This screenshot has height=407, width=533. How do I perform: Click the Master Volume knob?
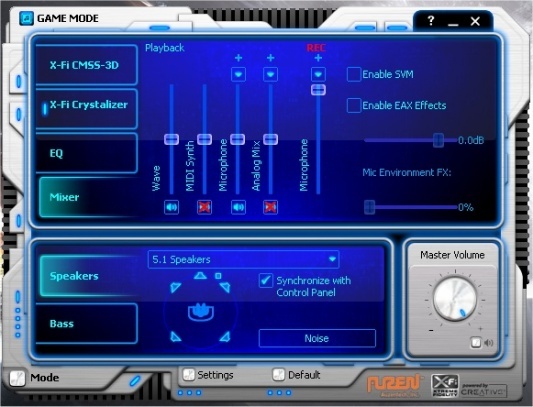click(x=454, y=299)
